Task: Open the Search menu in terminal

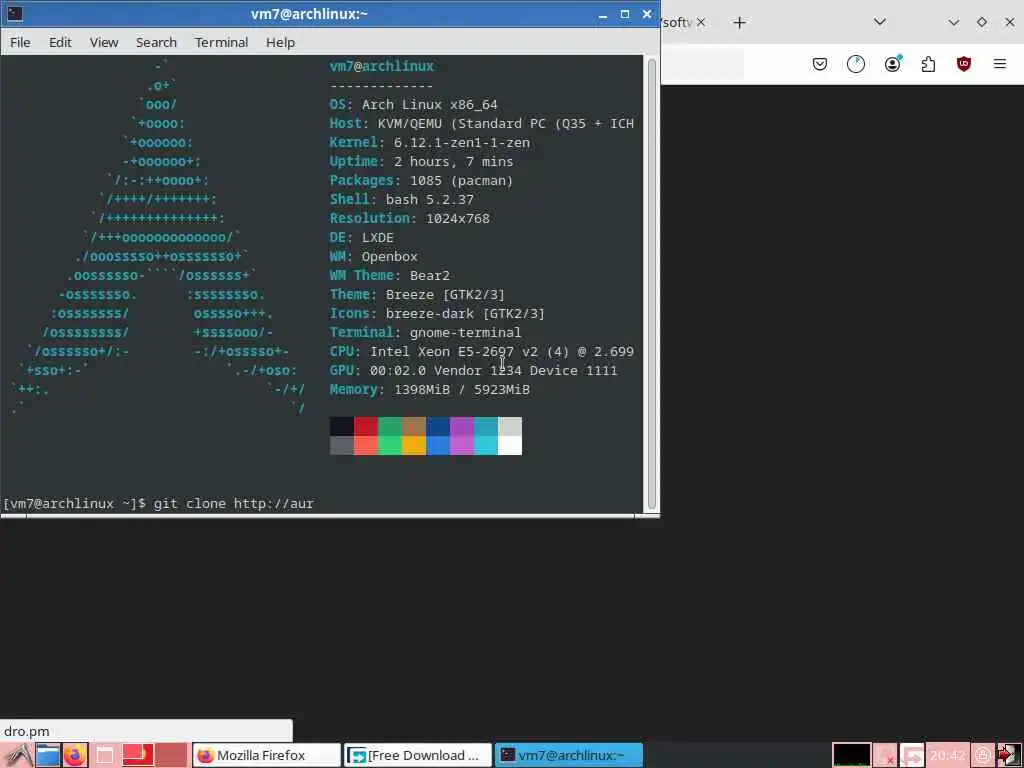Action: click(156, 42)
